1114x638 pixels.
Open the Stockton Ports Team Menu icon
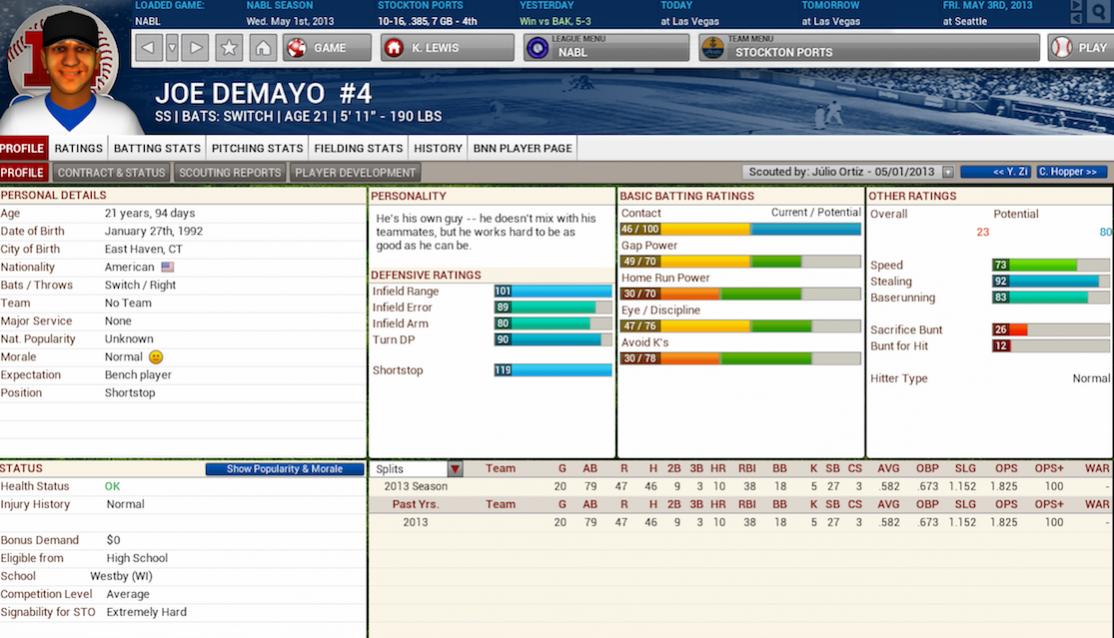(x=712, y=46)
